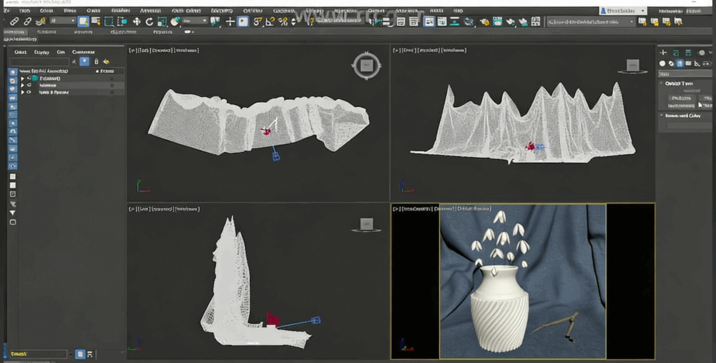Click the ViewCube in the Left viewport

366,225
